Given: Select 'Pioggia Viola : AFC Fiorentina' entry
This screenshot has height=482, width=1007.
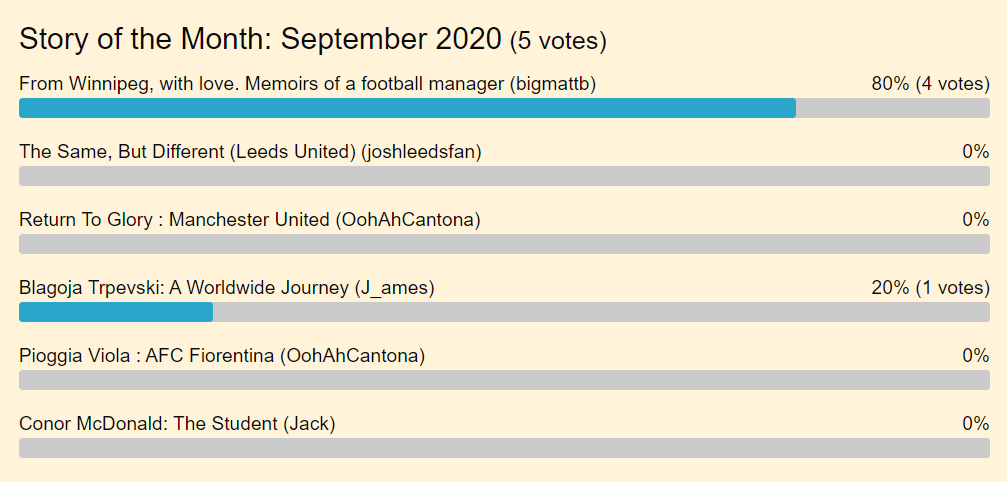Looking at the screenshot, I should [x=221, y=356].
